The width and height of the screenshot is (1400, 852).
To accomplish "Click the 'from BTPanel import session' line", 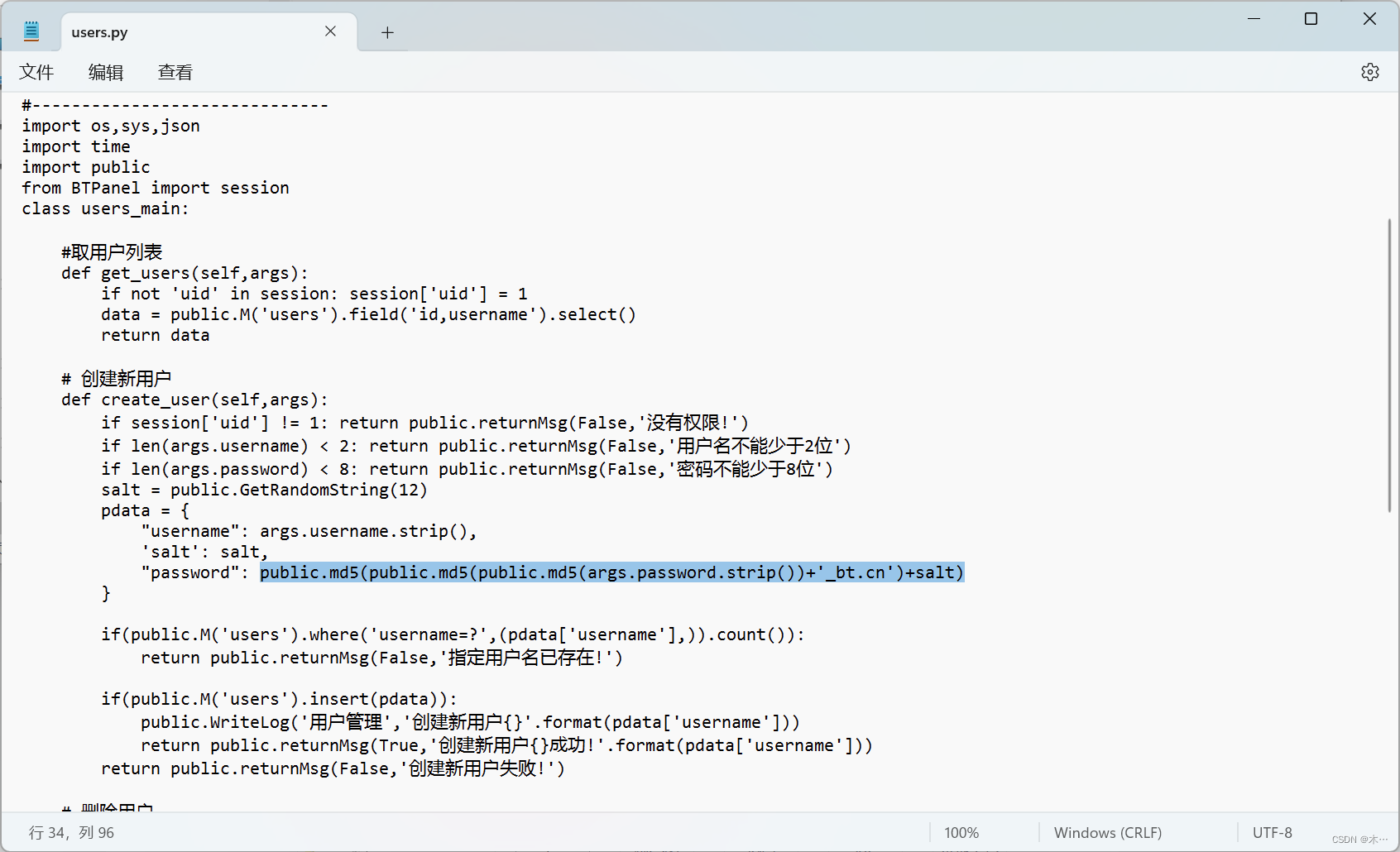I will click(x=156, y=188).
